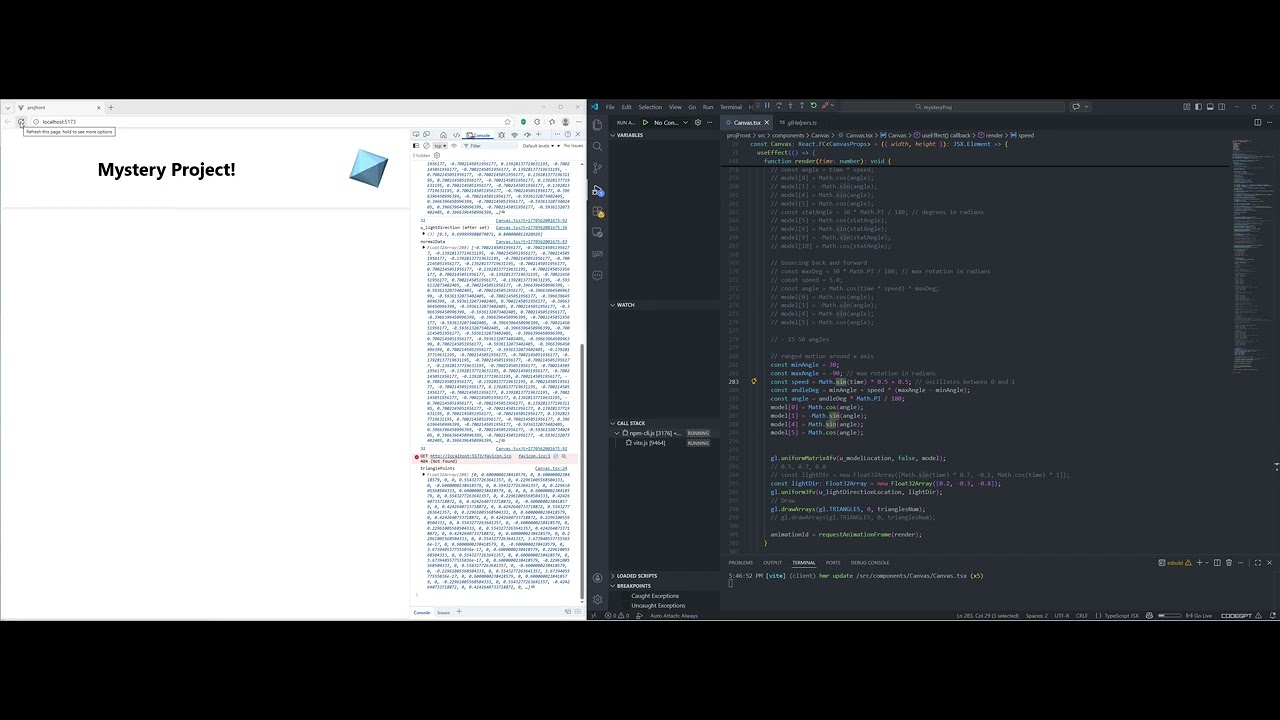Open the Search view in VS Code
Screen dimensions: 1280x720
coord(597,146)
